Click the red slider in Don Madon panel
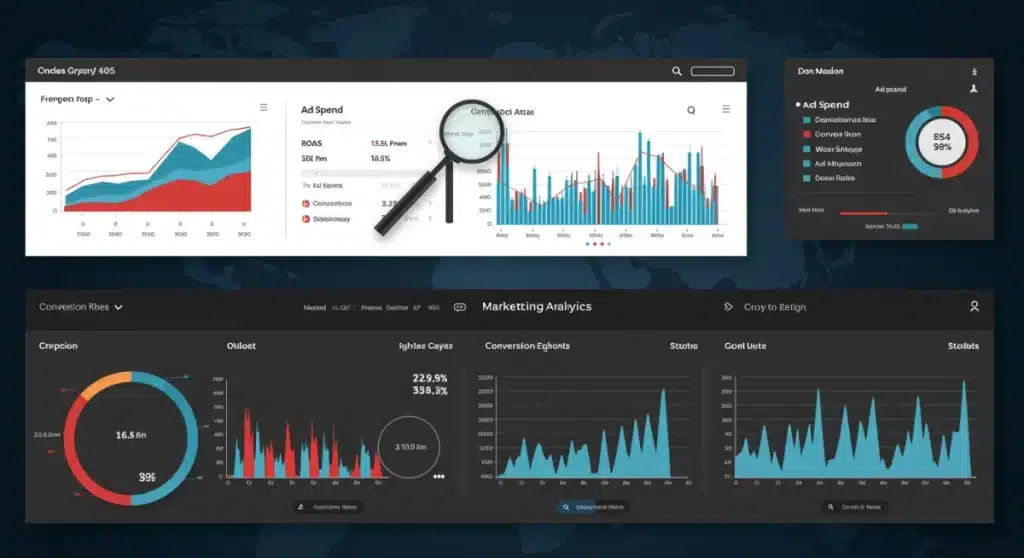Image resolution: width=1024 pixels, height=558 pixels. 863,213
